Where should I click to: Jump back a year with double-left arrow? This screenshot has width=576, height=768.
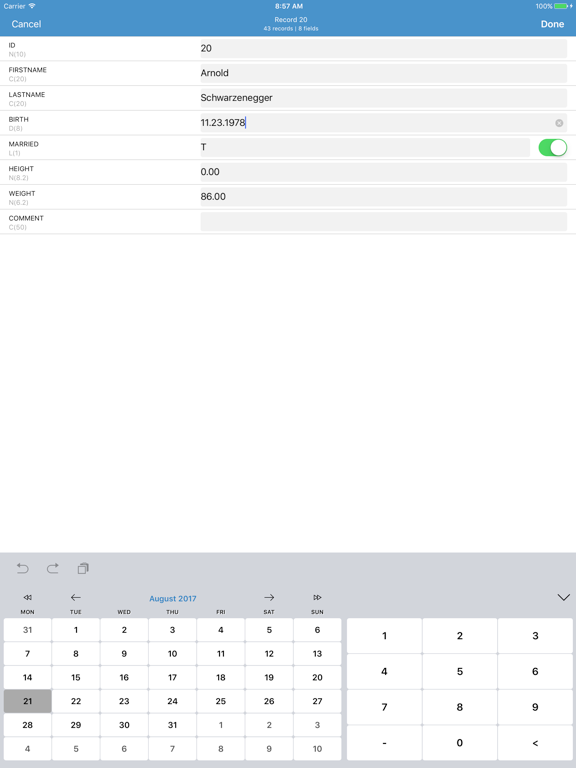[27, 598]
